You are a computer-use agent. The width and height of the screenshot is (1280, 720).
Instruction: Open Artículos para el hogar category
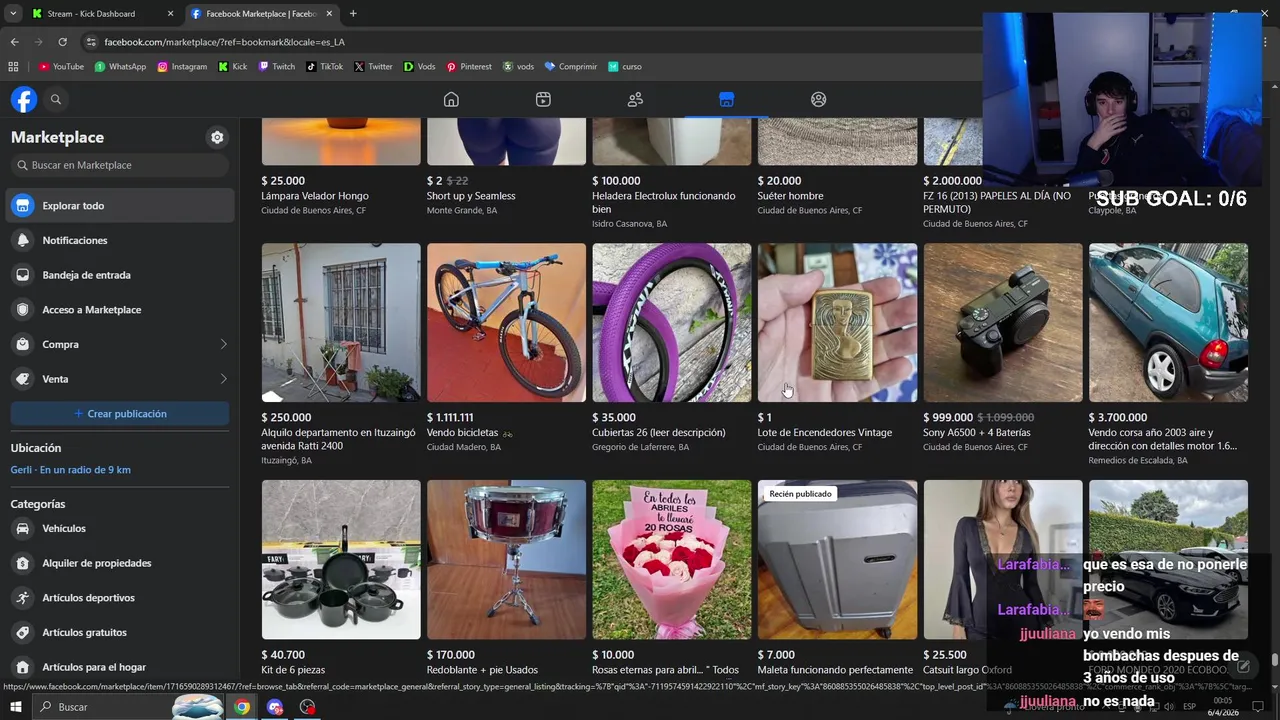120,667
